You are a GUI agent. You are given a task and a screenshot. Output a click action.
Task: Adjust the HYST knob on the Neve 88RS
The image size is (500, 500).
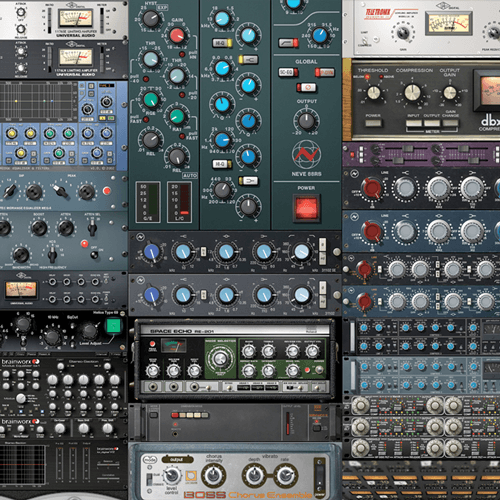[151, 19]
